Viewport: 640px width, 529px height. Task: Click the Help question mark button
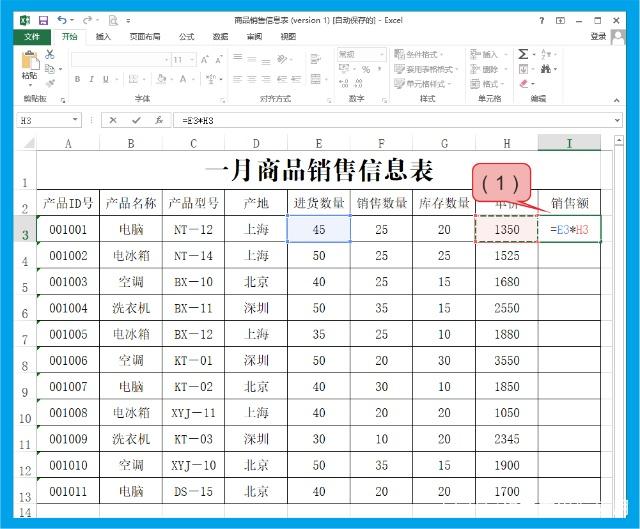542,20
